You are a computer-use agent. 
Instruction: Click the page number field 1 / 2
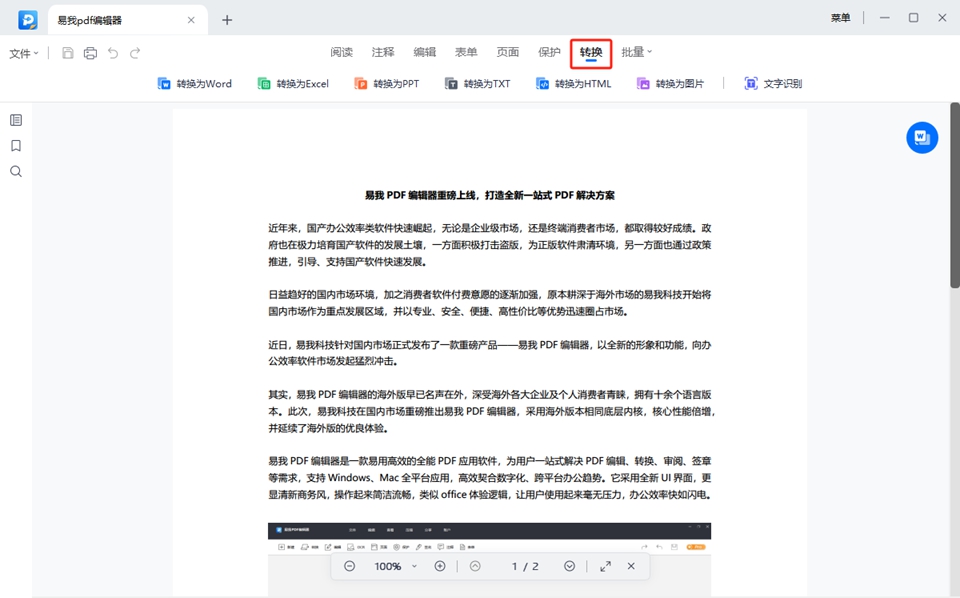525,566
